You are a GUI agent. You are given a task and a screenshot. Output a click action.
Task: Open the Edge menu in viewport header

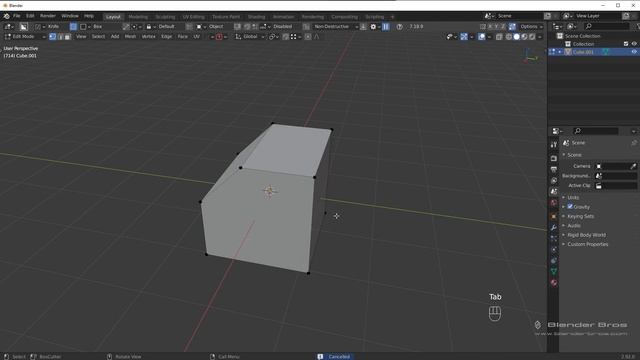[x=166, y=37]
